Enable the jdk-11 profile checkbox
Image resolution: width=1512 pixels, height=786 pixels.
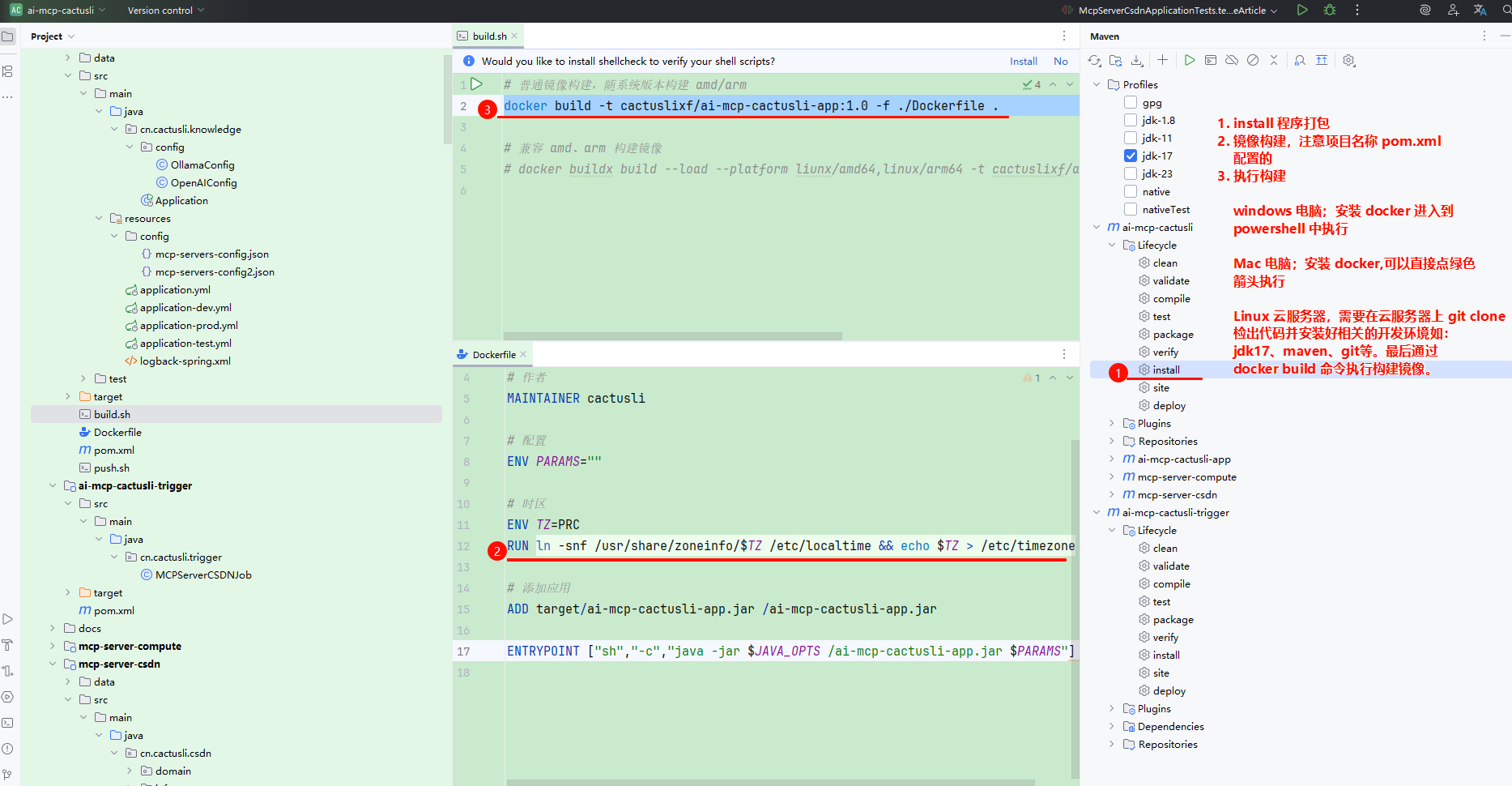1131,138
